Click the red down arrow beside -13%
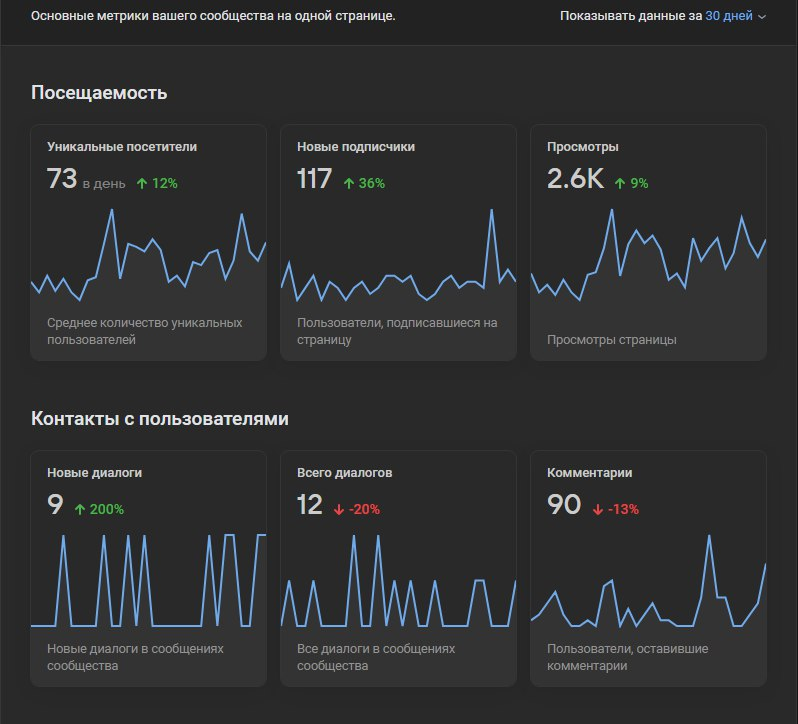The width and height of the screenshot is (798, 724). click(x=598, y=509)
